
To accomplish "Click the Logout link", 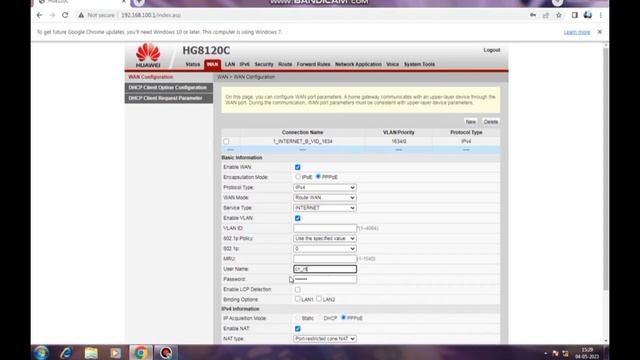I will [492, 50].
